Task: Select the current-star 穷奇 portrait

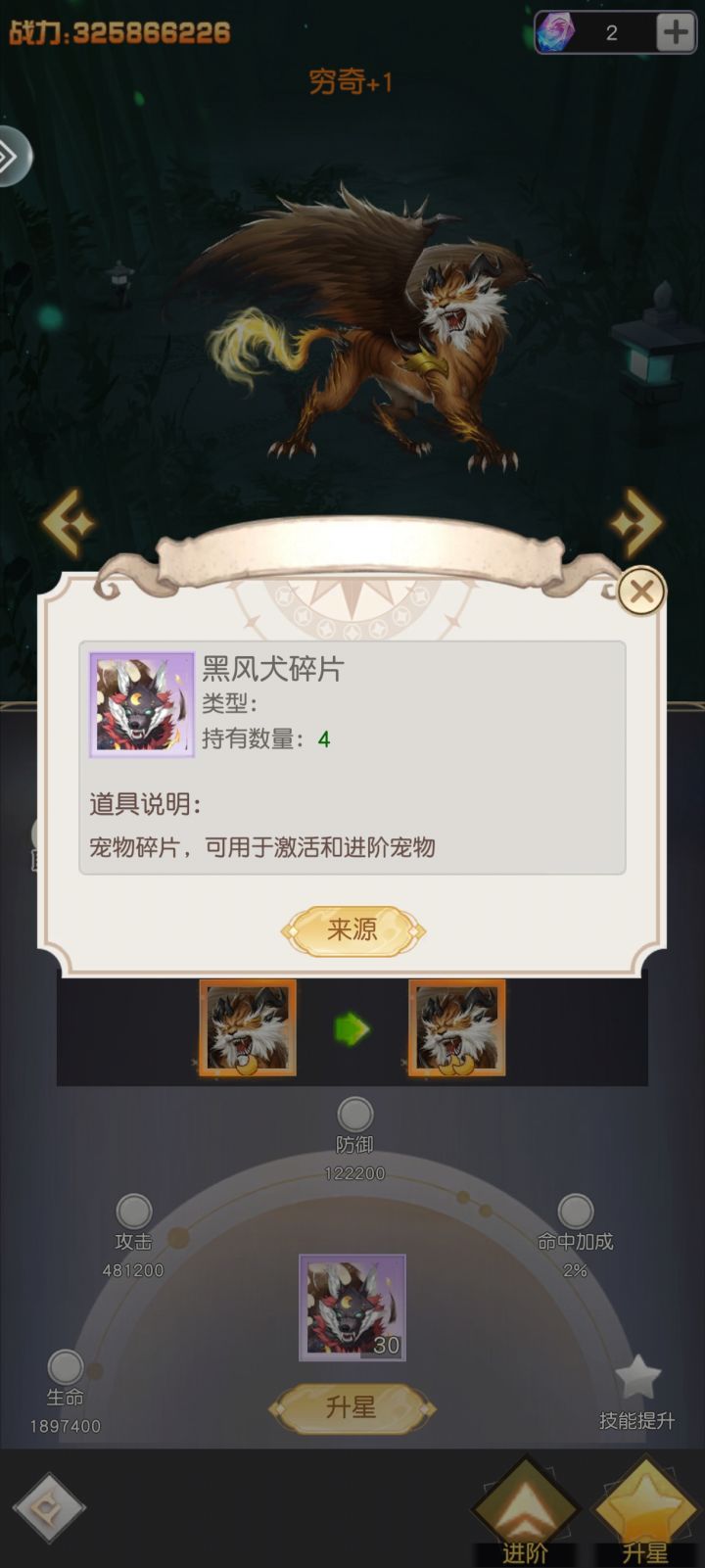Action: click(248, 1027)
